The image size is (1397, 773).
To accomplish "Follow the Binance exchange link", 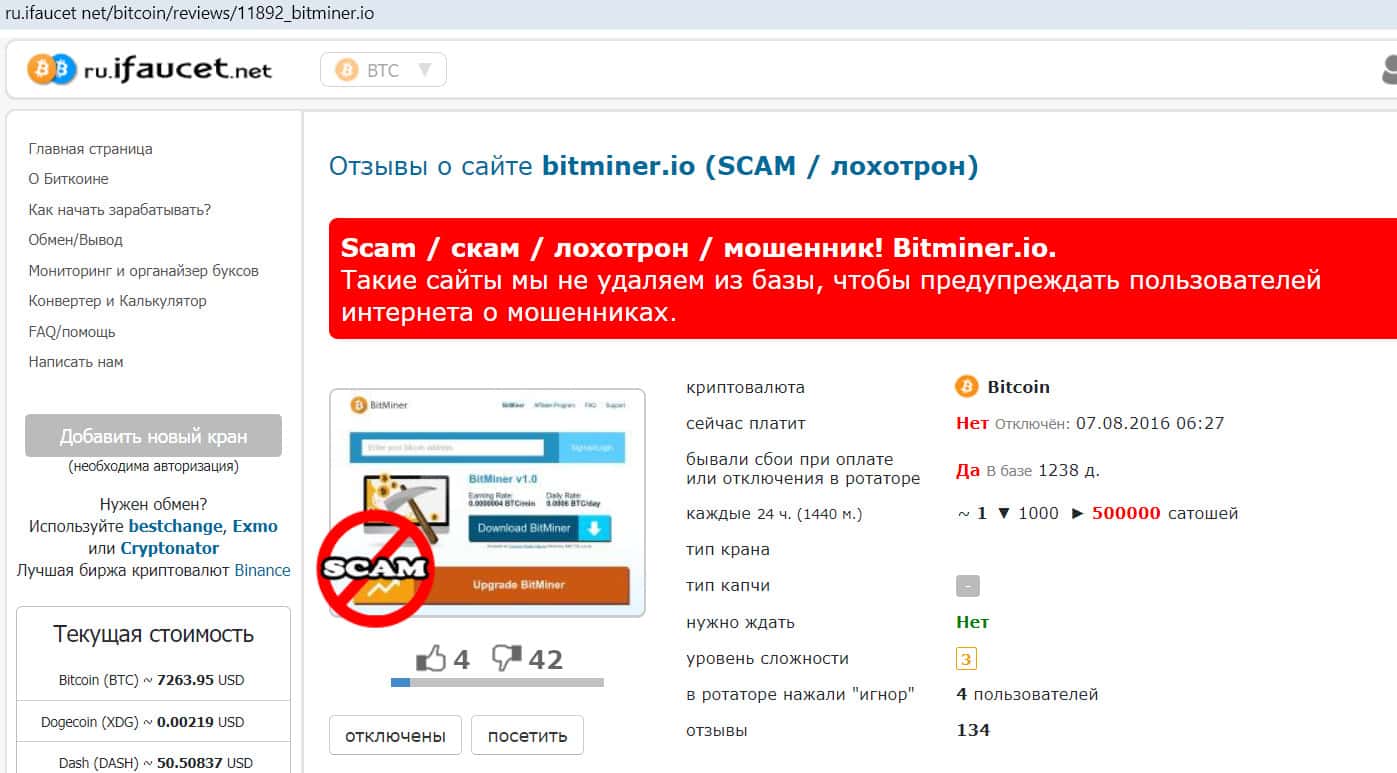I will coord(262,570).
